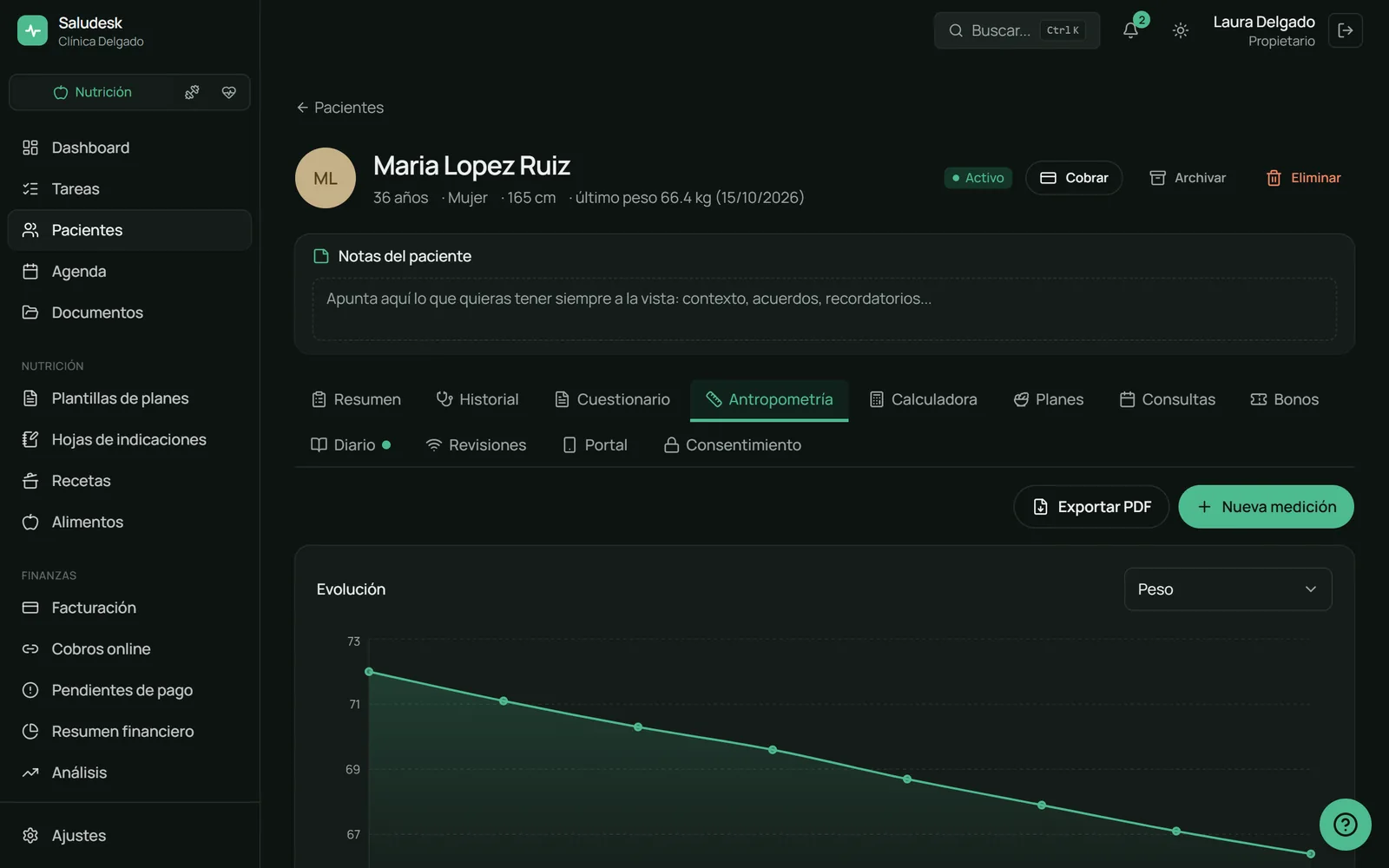Open the Alimentos list
The height and width of the screenshot is (868, 1389).
pos(129,522)
